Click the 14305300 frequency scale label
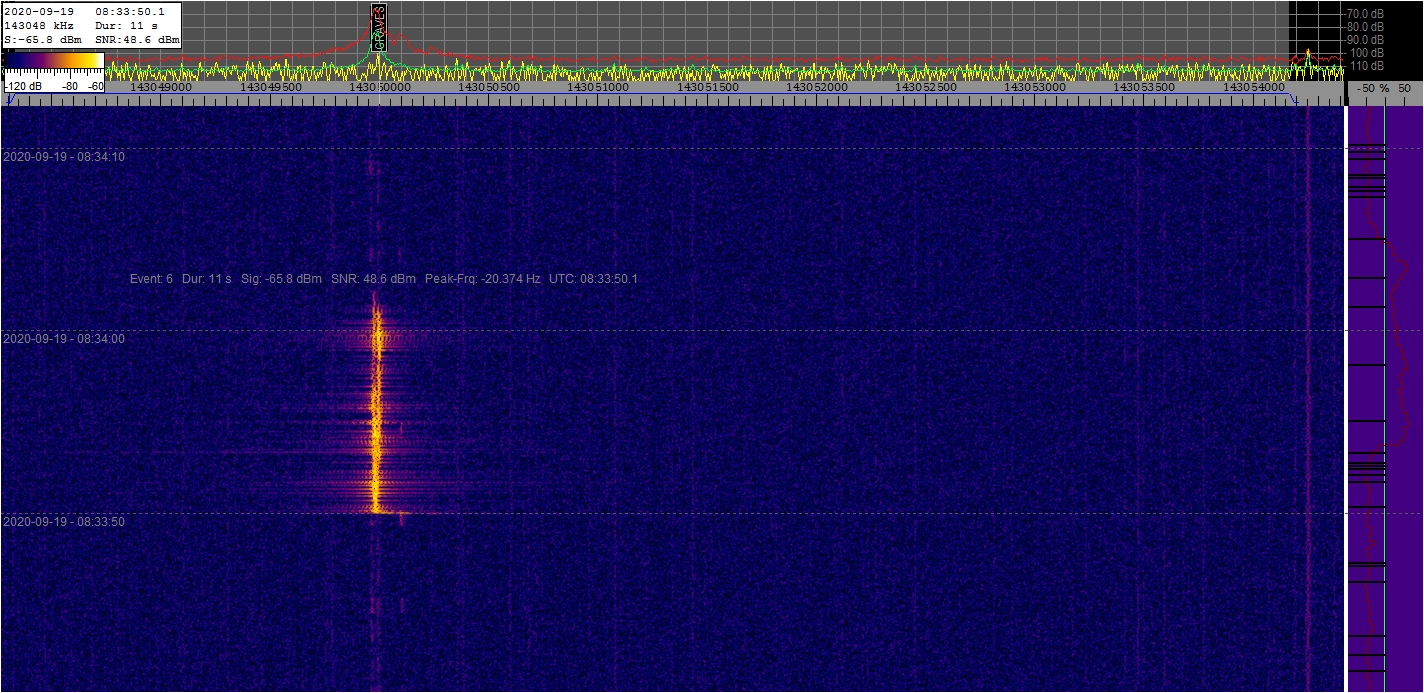 tap(1035, 88)
